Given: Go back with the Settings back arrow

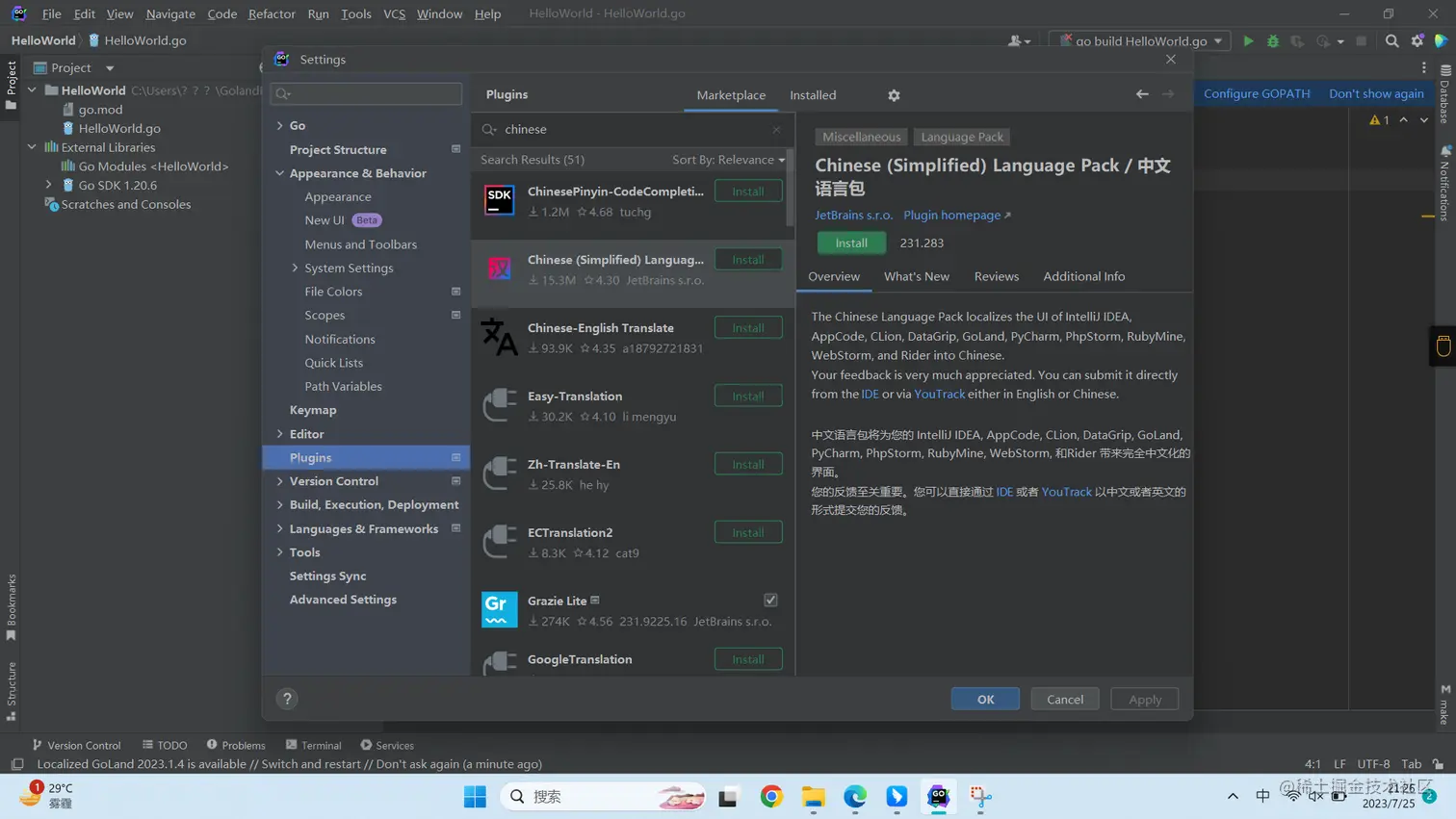Looking at the screenshot, I should tap(1142, 94).
